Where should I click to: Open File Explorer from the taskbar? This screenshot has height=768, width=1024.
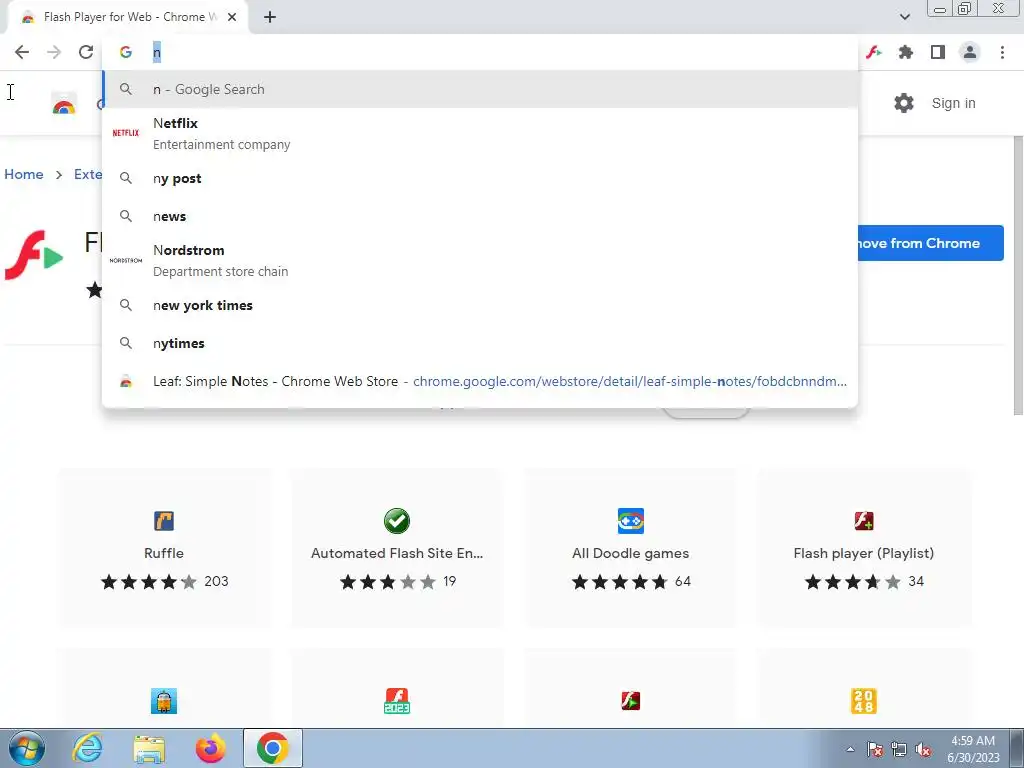149,748
